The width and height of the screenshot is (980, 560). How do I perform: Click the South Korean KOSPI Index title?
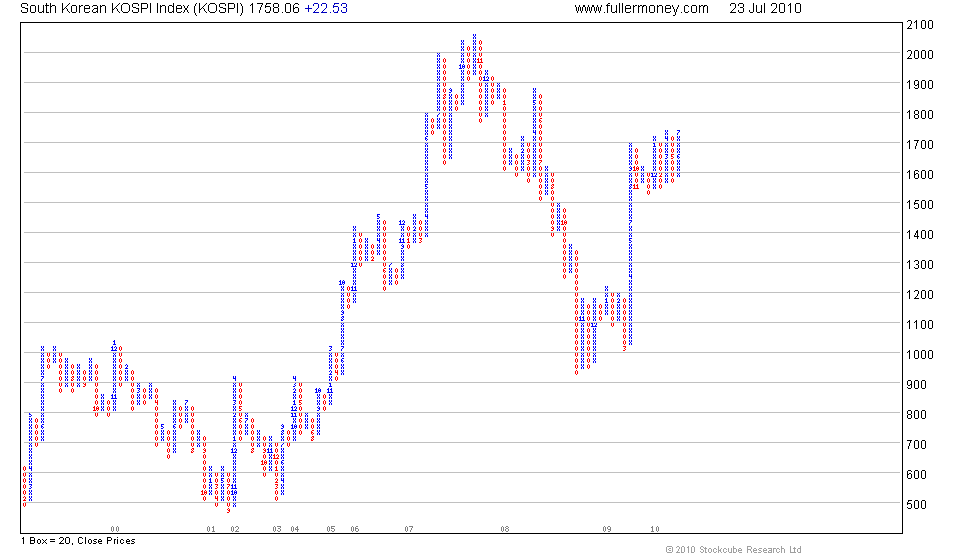(132, 9)
